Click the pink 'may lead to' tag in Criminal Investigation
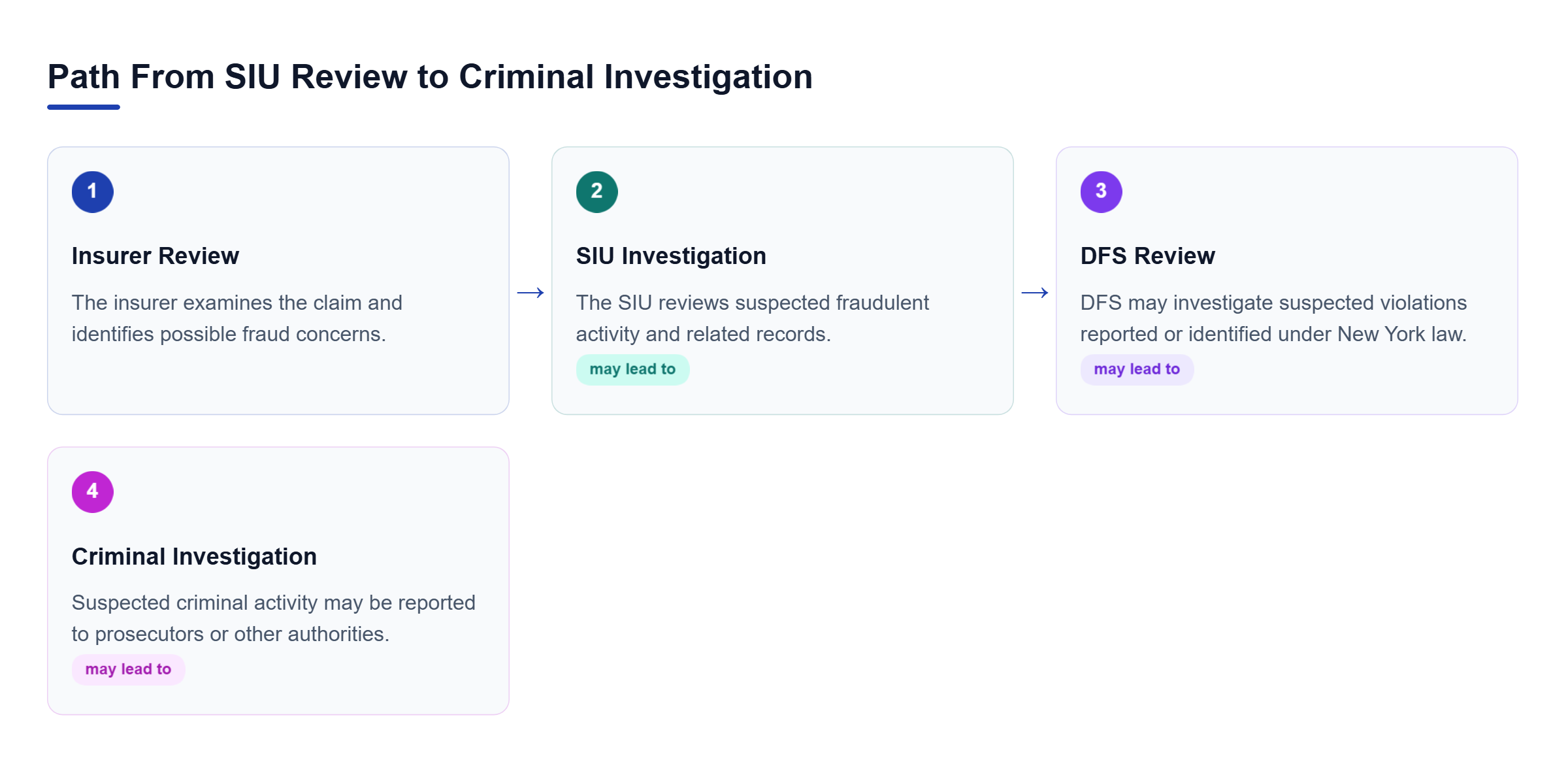Viewport: 1568px width, 762px height. 128,669
